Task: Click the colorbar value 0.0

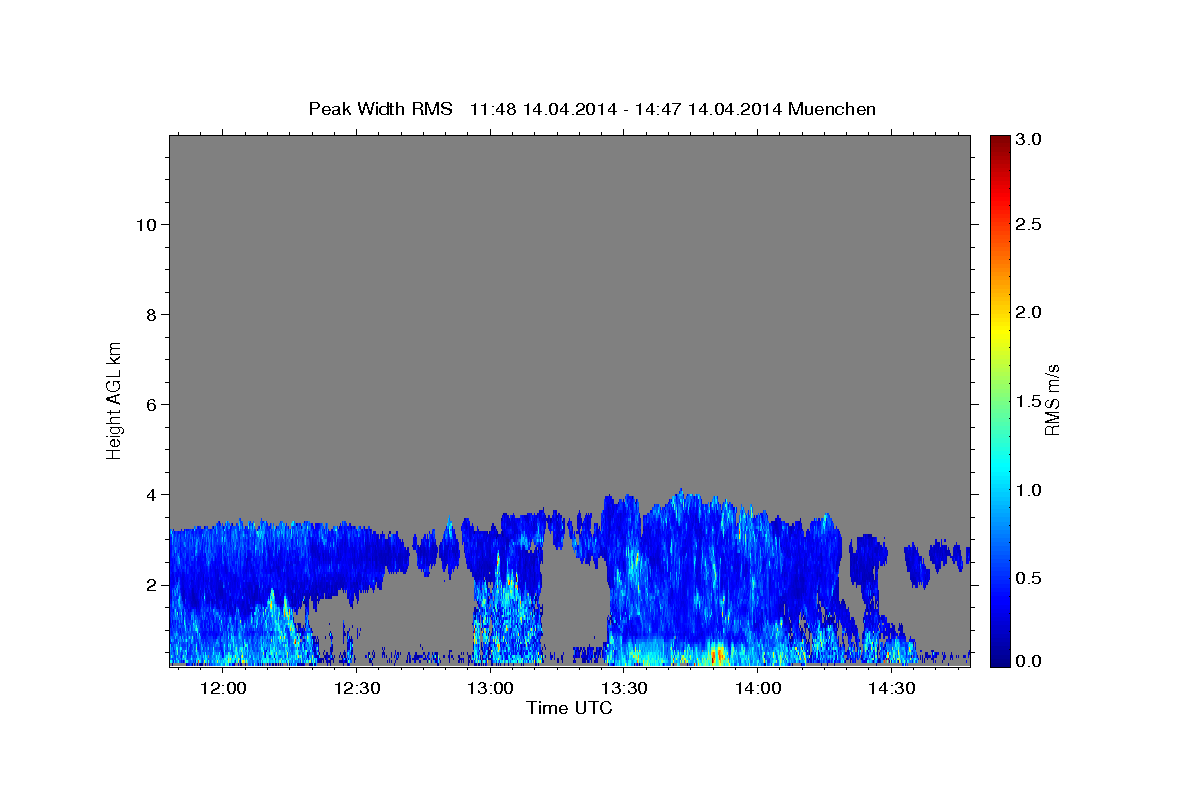Action: (1029, 661)
